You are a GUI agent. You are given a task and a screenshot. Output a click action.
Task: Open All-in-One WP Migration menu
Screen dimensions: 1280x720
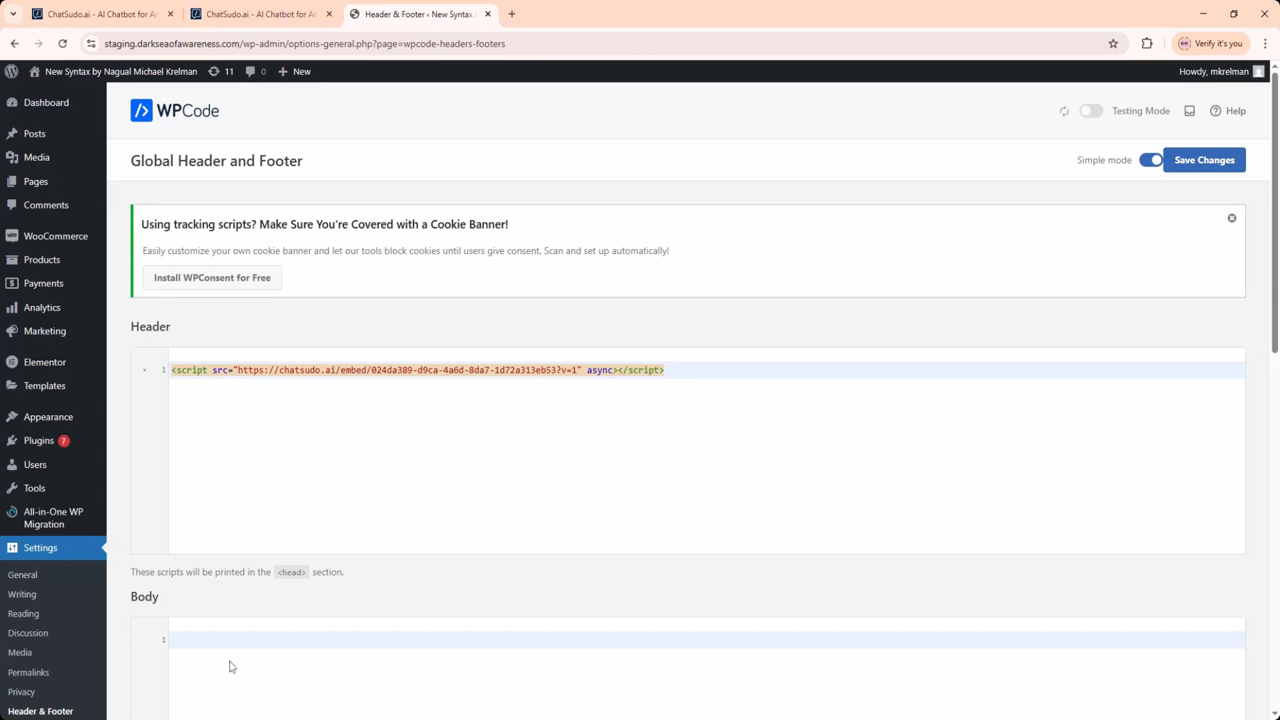53,518
